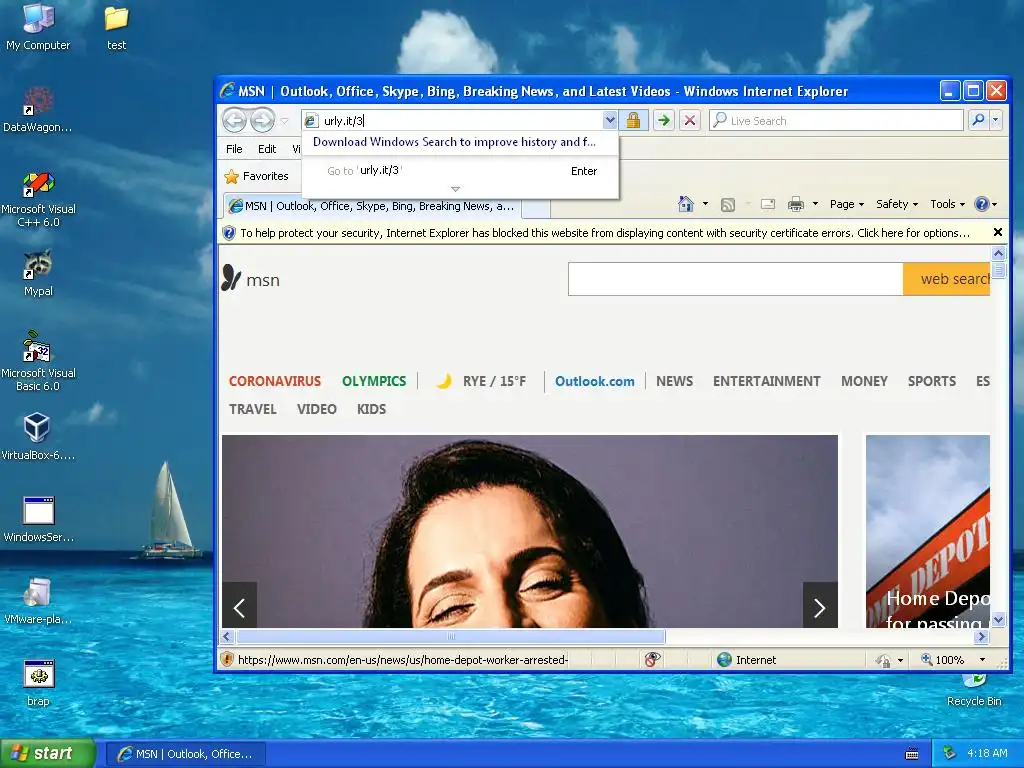Select the brap desktop icon
This screenshot has width=1024, height=768.
pos(38,683)
